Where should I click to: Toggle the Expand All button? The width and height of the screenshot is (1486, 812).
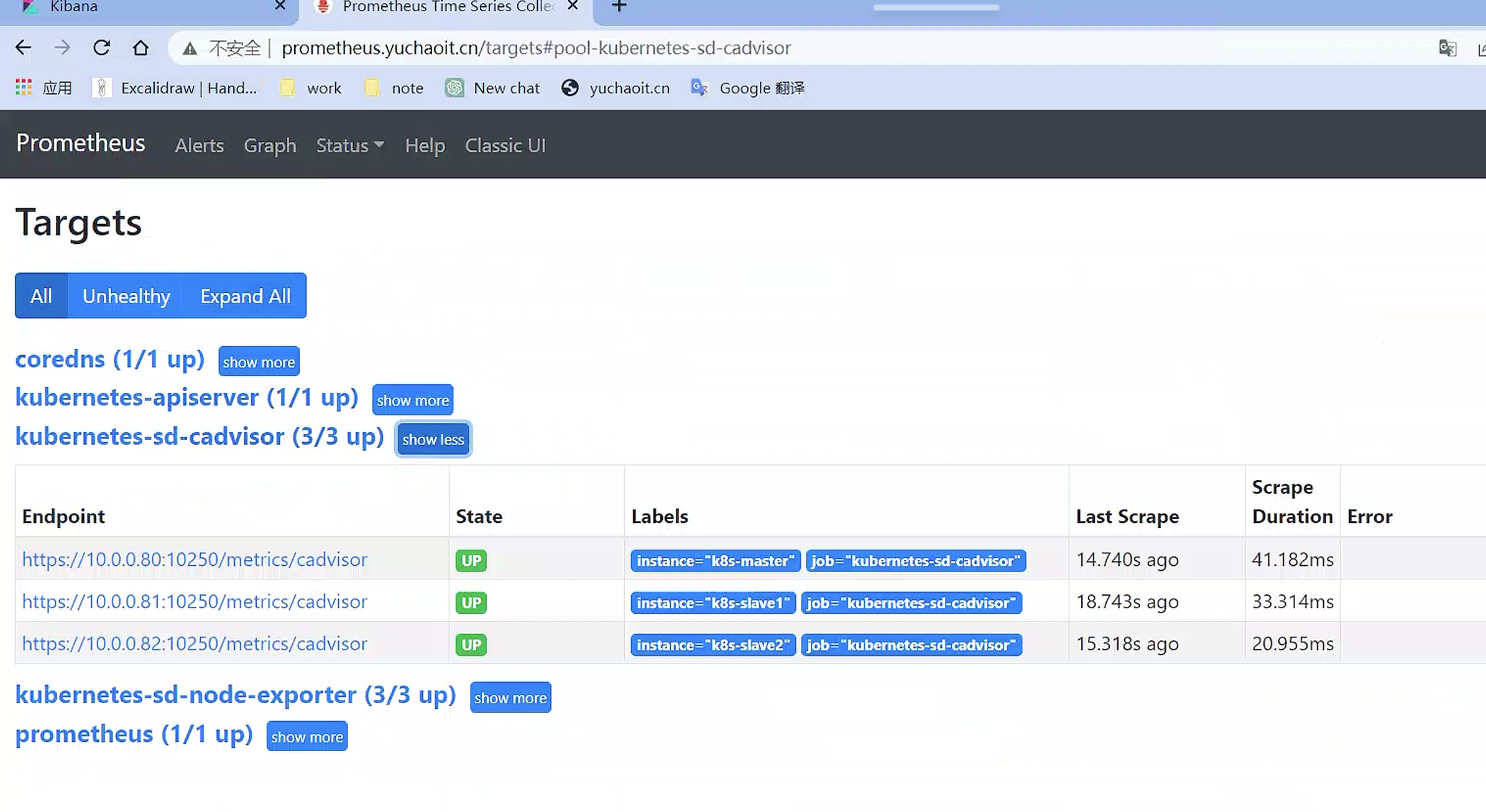(245, 296)
